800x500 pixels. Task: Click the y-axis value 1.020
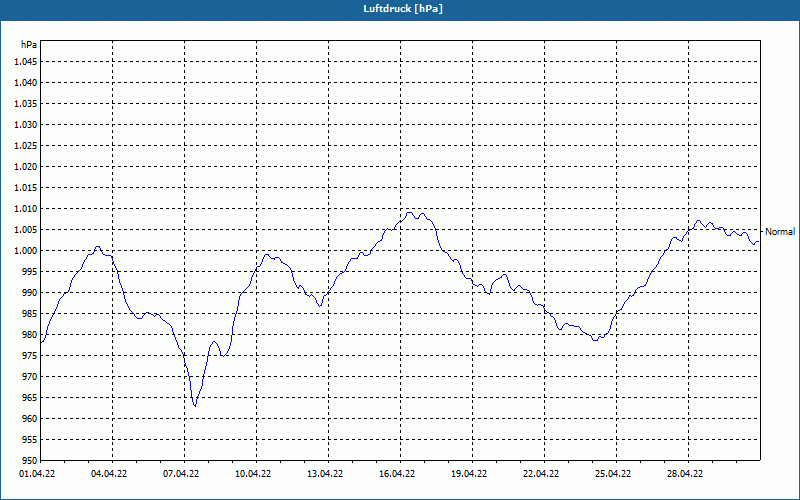[26, 166]
